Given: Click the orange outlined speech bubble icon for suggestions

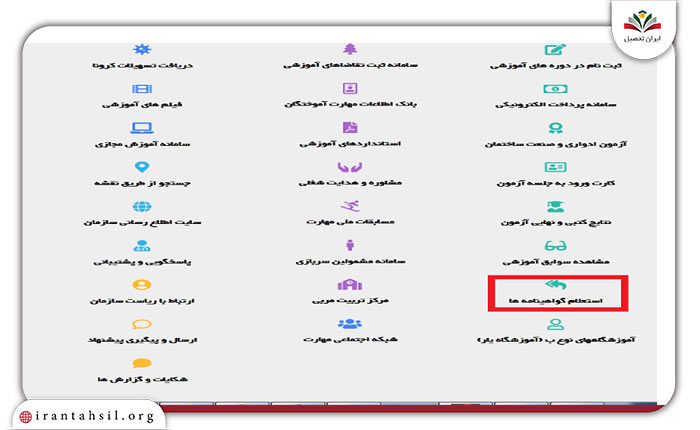Looking at the screenshot, I should tap(142, 324).
